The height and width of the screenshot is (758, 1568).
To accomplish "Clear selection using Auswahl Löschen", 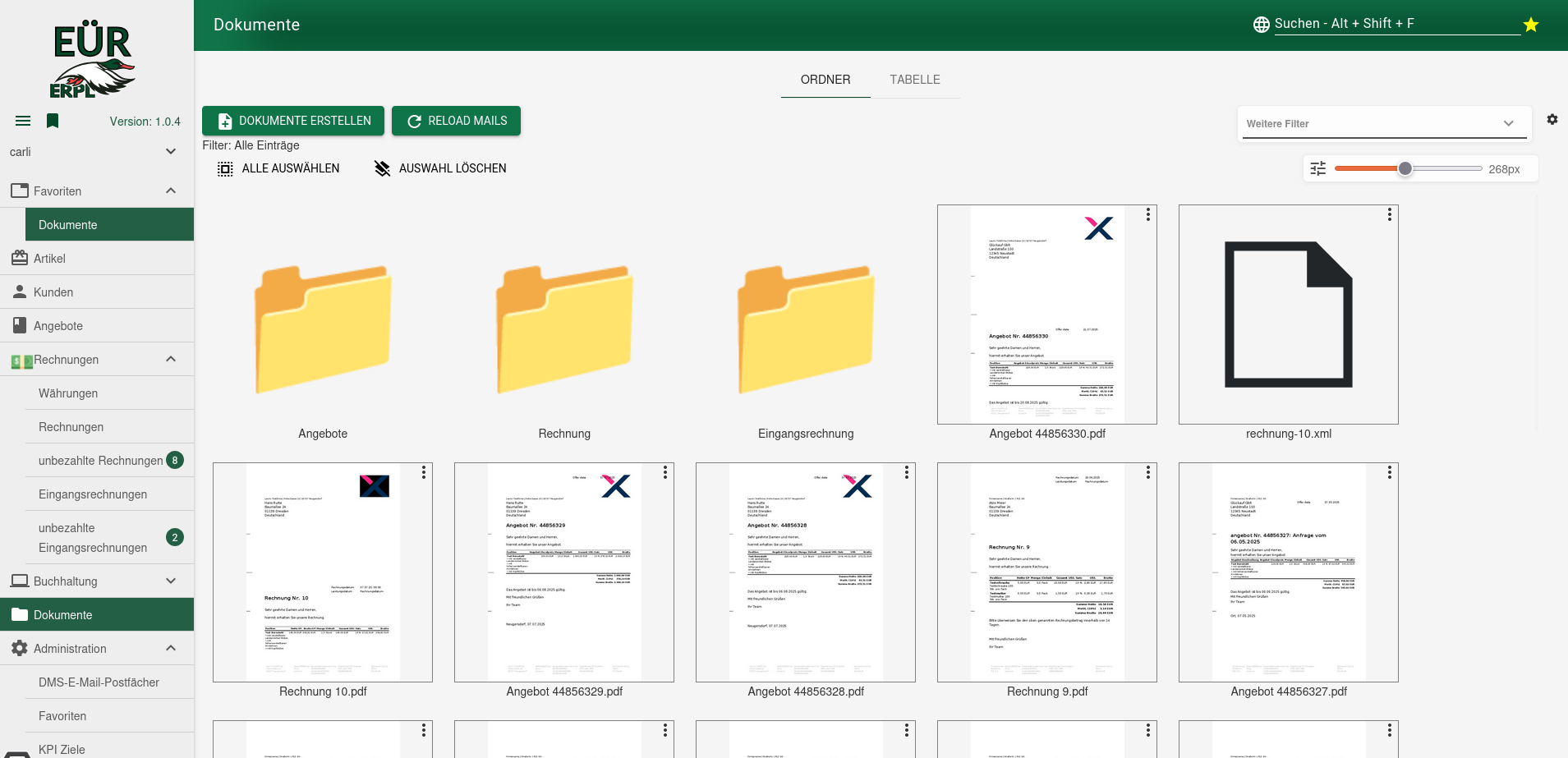I will pyautogui.click(x=440, y=168).
